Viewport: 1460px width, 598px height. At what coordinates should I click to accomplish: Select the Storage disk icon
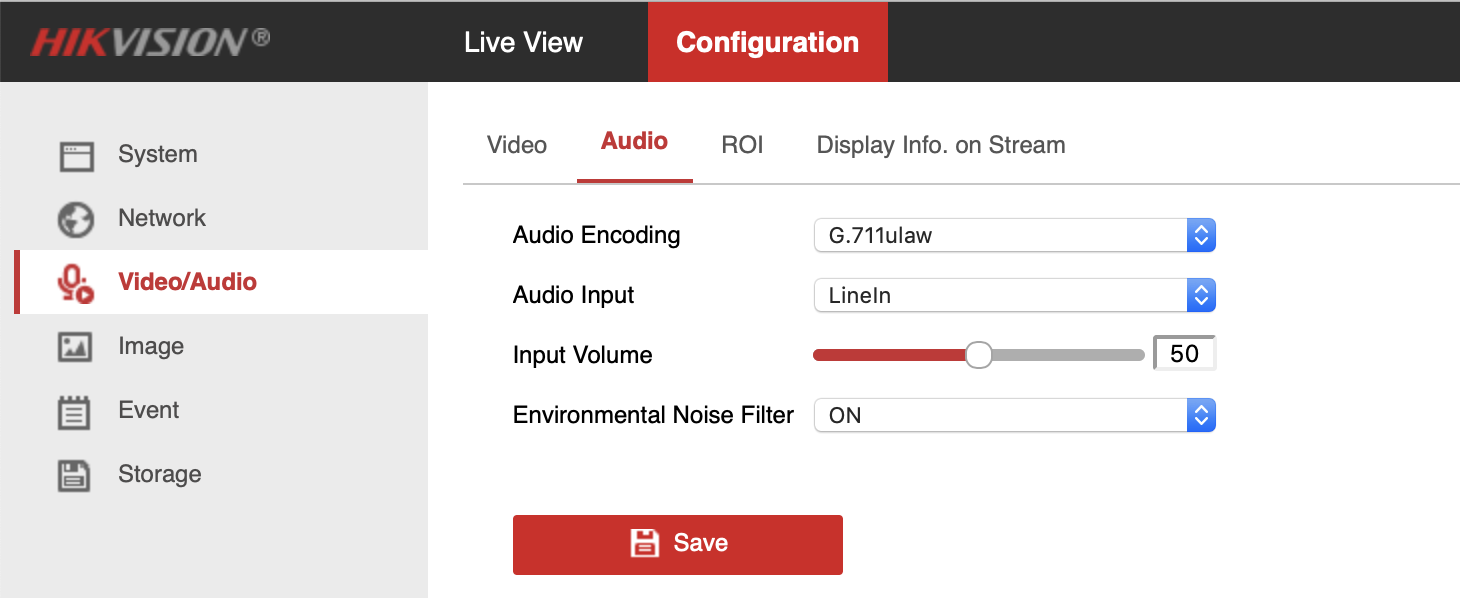76,473
